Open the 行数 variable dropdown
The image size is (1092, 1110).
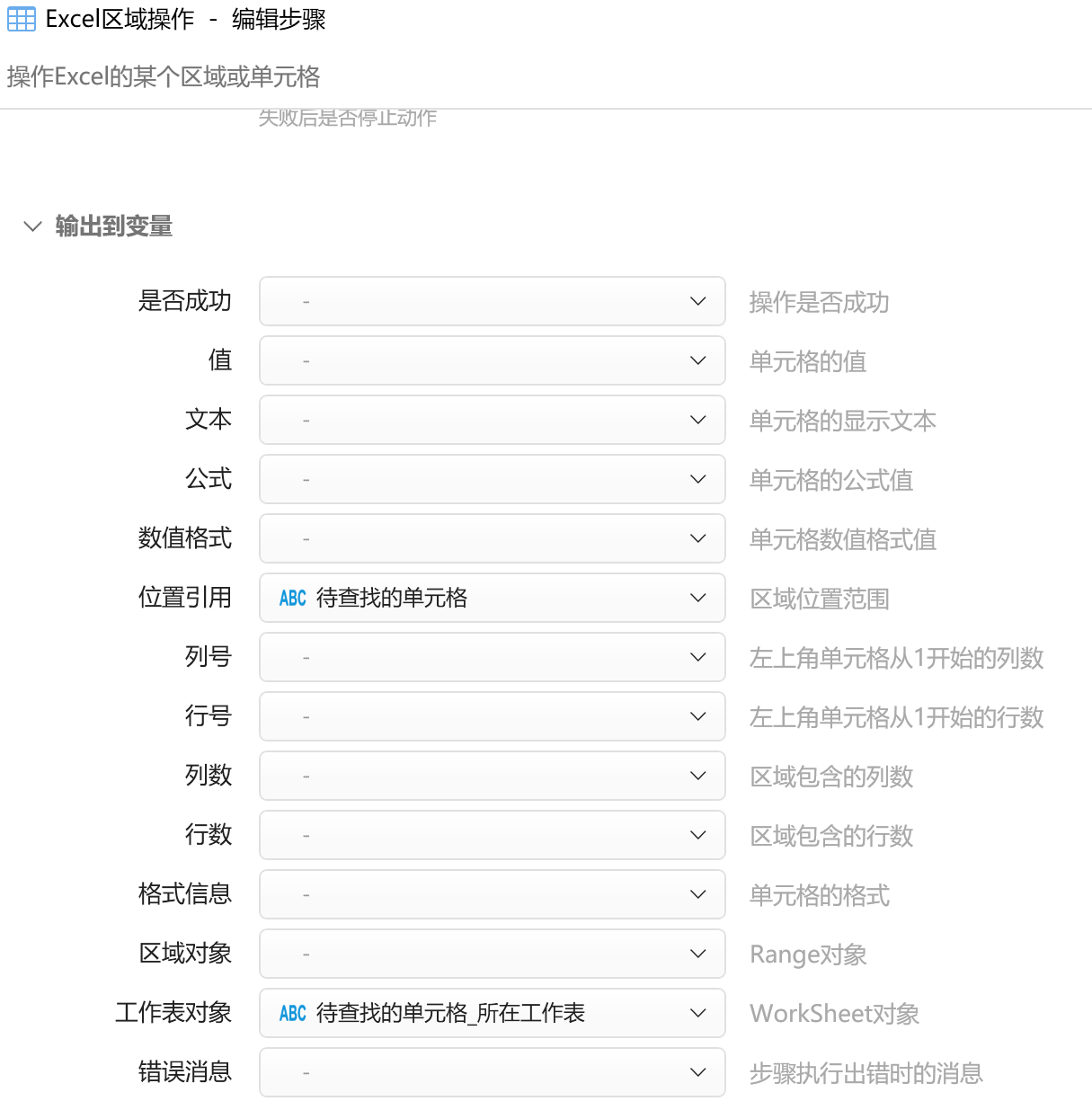[492, 835]
